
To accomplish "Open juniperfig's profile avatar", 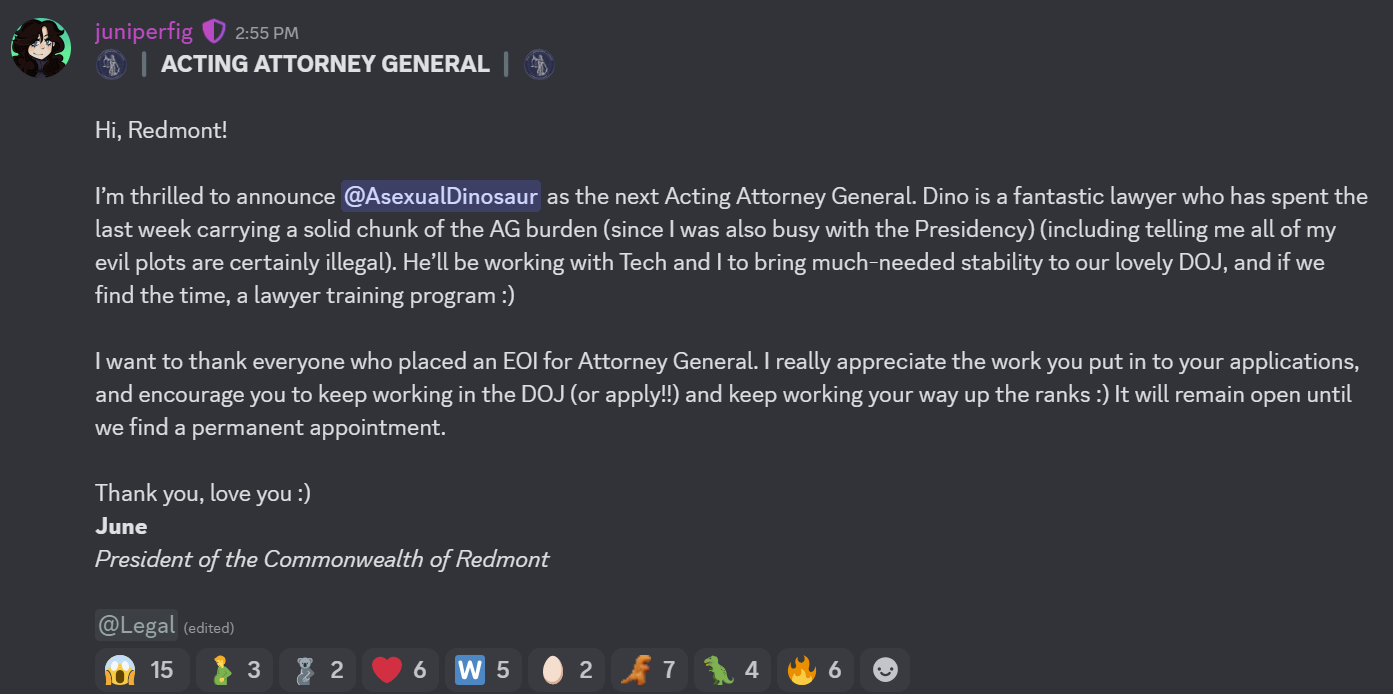I will [x=41, y=47].
